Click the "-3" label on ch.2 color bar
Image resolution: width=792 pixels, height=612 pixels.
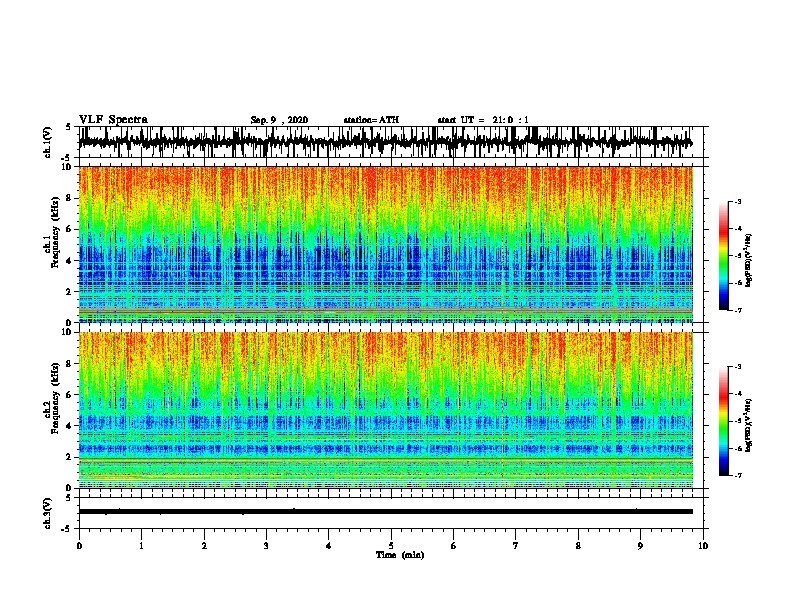tap(738, 367)
